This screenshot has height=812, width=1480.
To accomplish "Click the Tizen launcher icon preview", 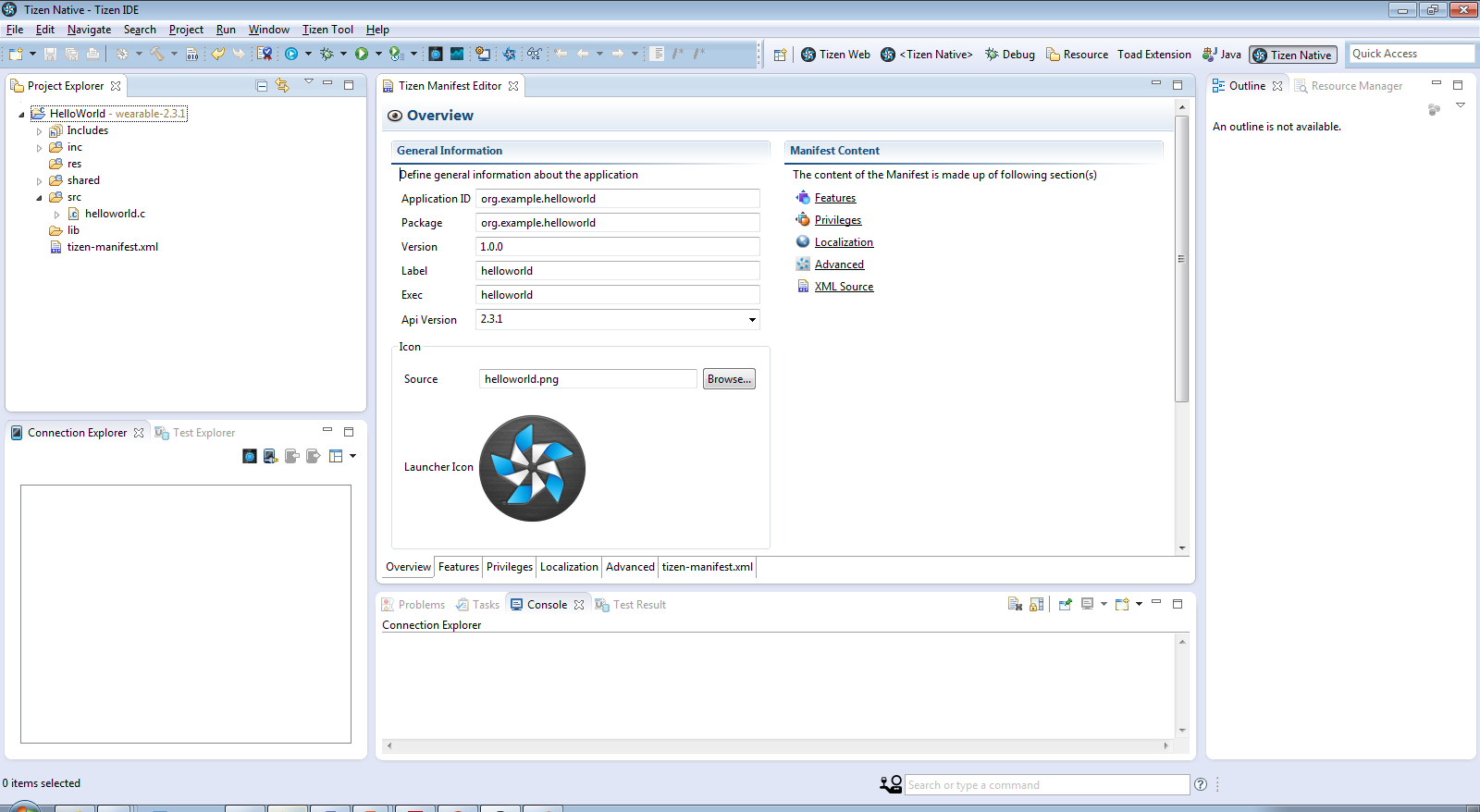I will 532,468.
